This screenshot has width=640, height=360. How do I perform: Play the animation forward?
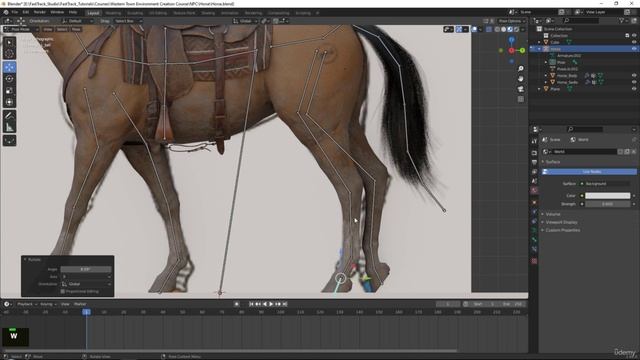point(271,304)
